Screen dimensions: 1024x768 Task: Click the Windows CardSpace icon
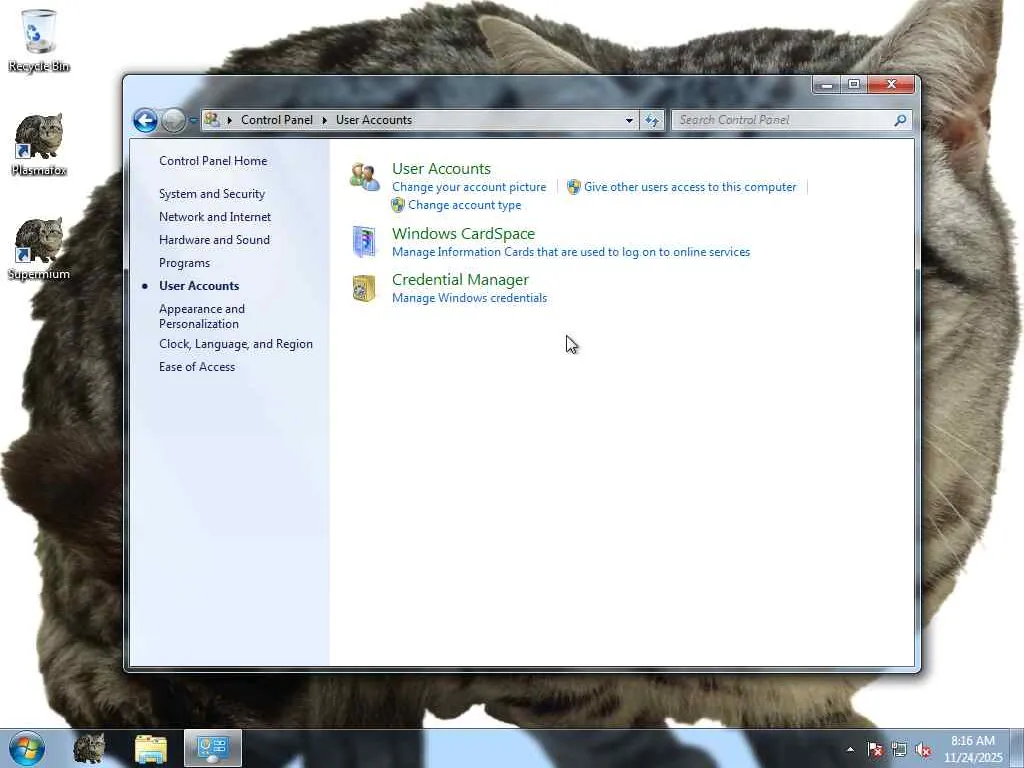tap(364, 242)
